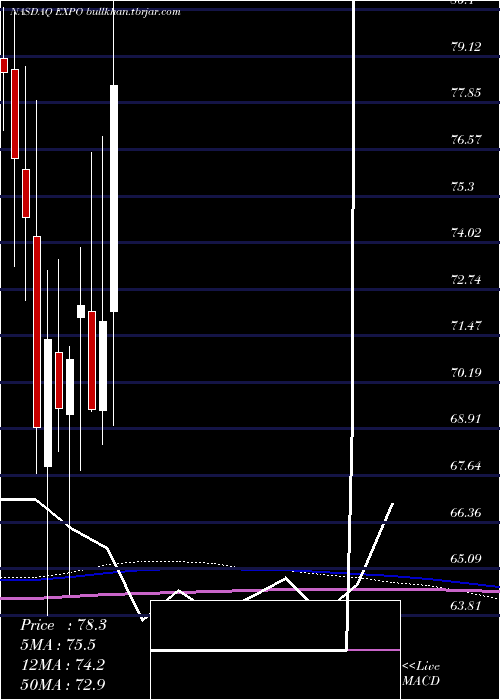Click the MACD indicator box
This screenshot has height=700, width=500.
point(275,650)
